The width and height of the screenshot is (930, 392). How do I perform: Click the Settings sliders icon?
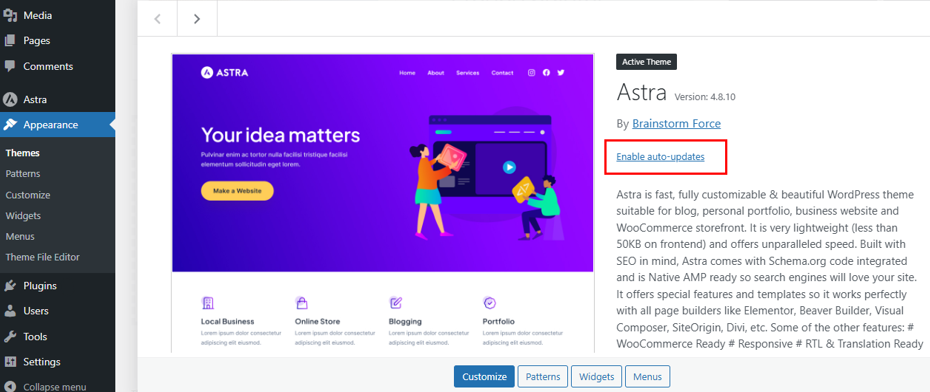point(9,362)
